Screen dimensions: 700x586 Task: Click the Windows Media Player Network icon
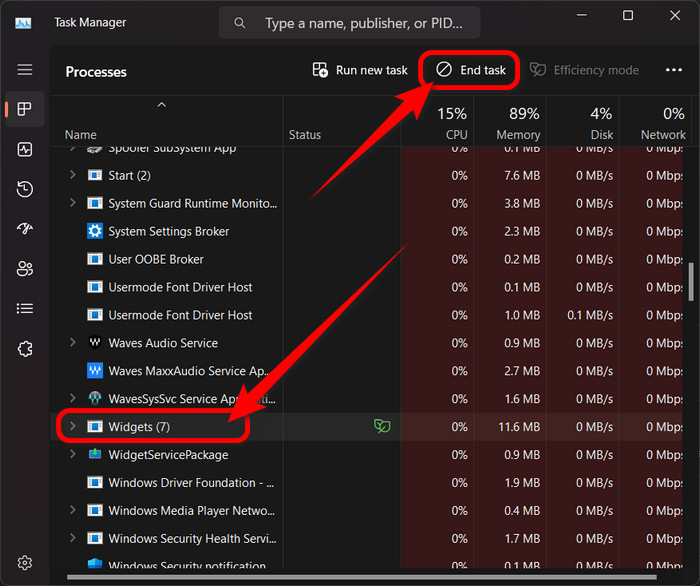click(95, 511)
